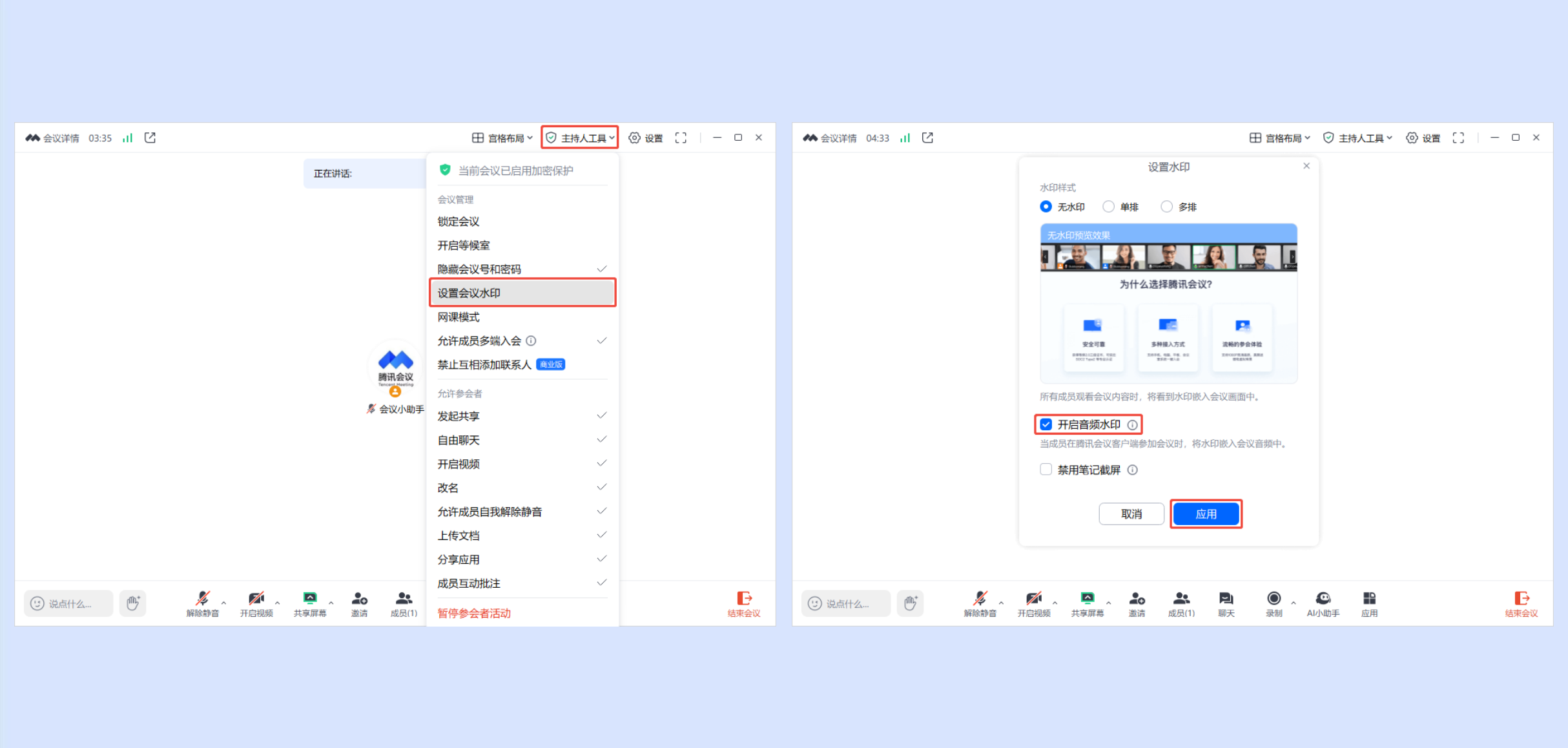The width and height of the screenshot is (1568, 748).
Task: Start recording with the record icon
Action: (x=1274, y=598)
